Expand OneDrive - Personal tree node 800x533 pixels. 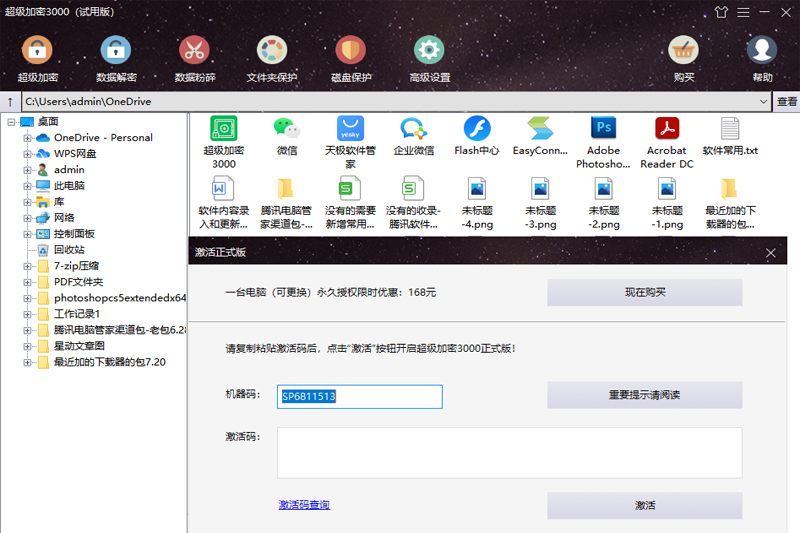(28, 138)
